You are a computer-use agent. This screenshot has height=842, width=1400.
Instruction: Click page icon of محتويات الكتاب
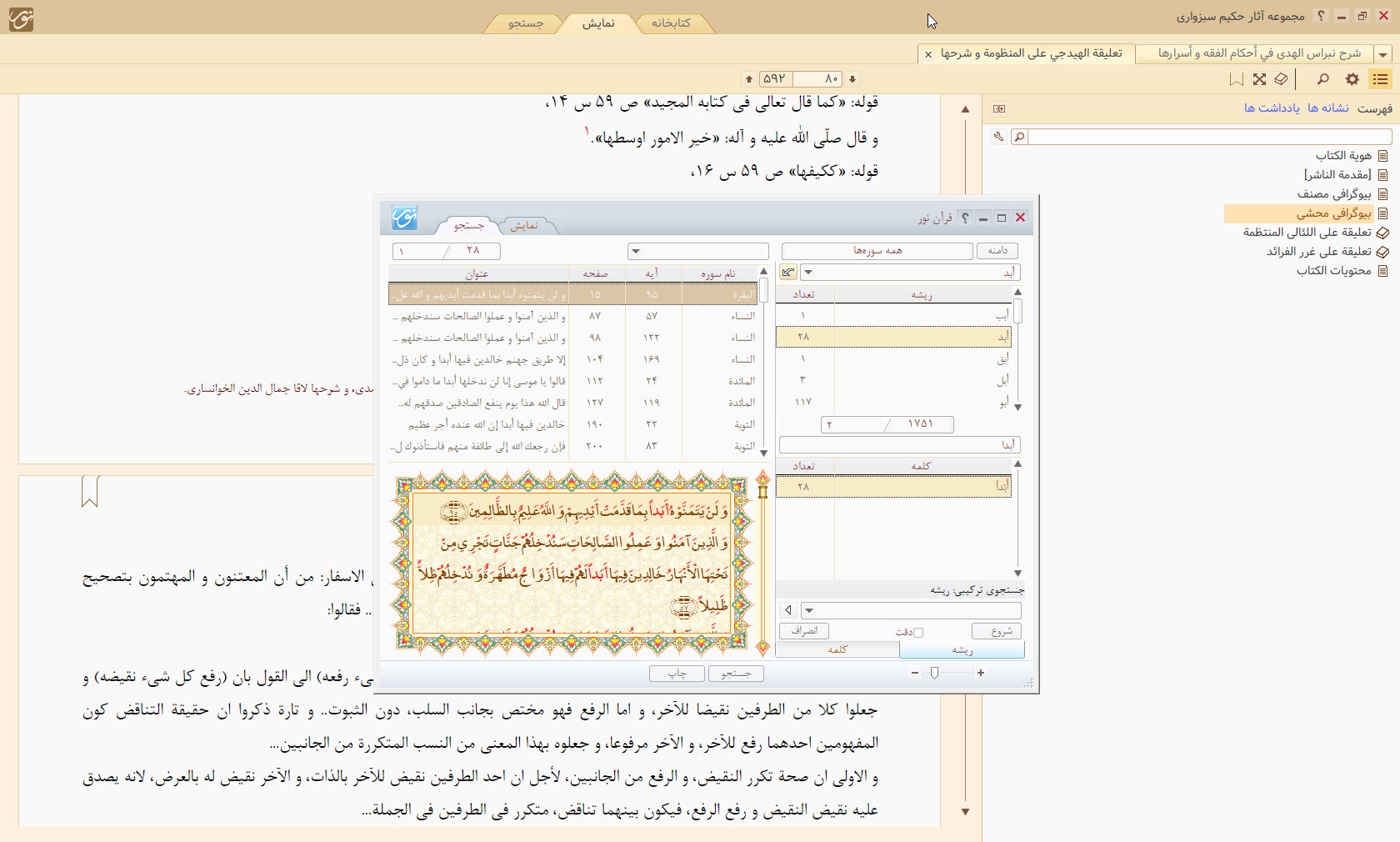pos(1383,271)
